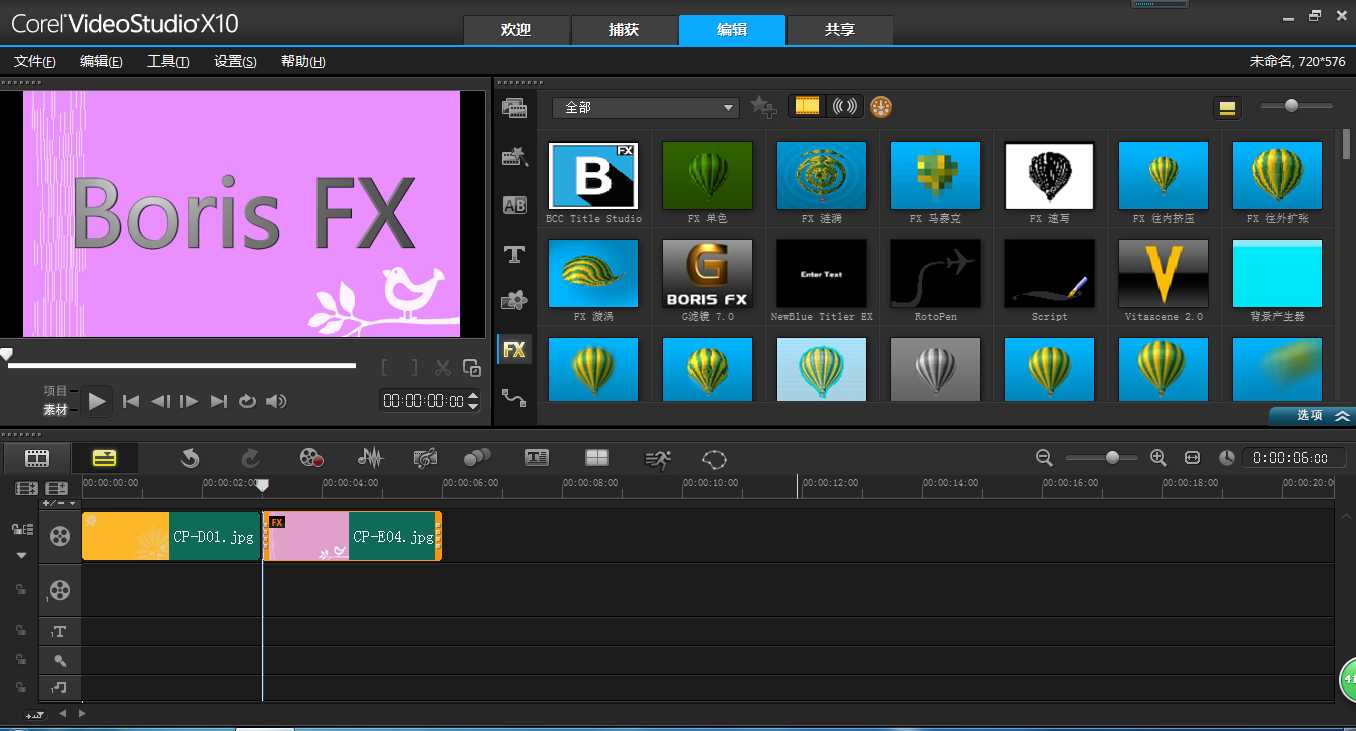Open the Multi-Camera Editor
This screenshot has height=731, width=1356.
pyautogui.click(x=597, y=458)
